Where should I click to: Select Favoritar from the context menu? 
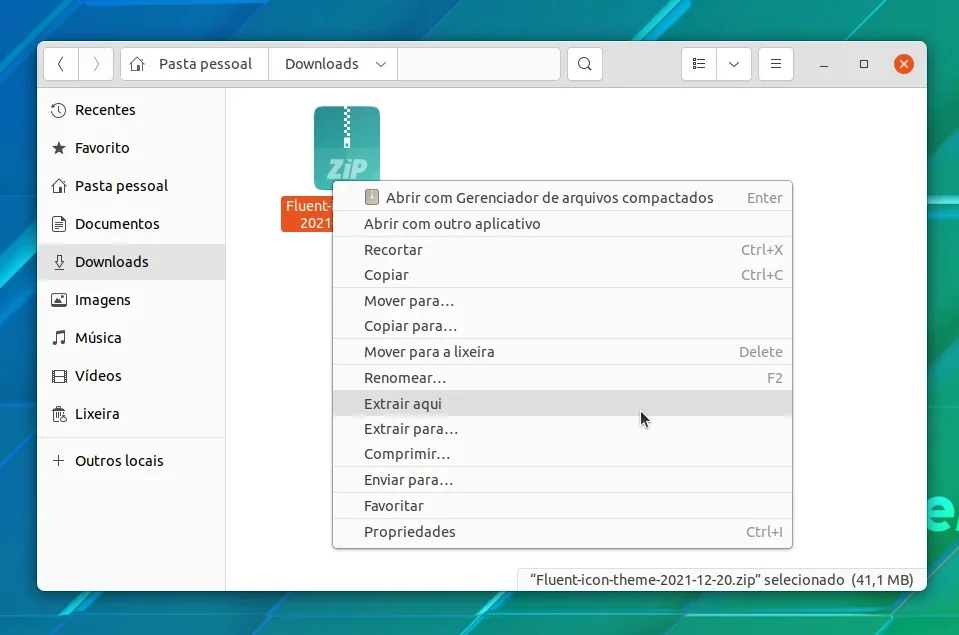pos(562,506)
